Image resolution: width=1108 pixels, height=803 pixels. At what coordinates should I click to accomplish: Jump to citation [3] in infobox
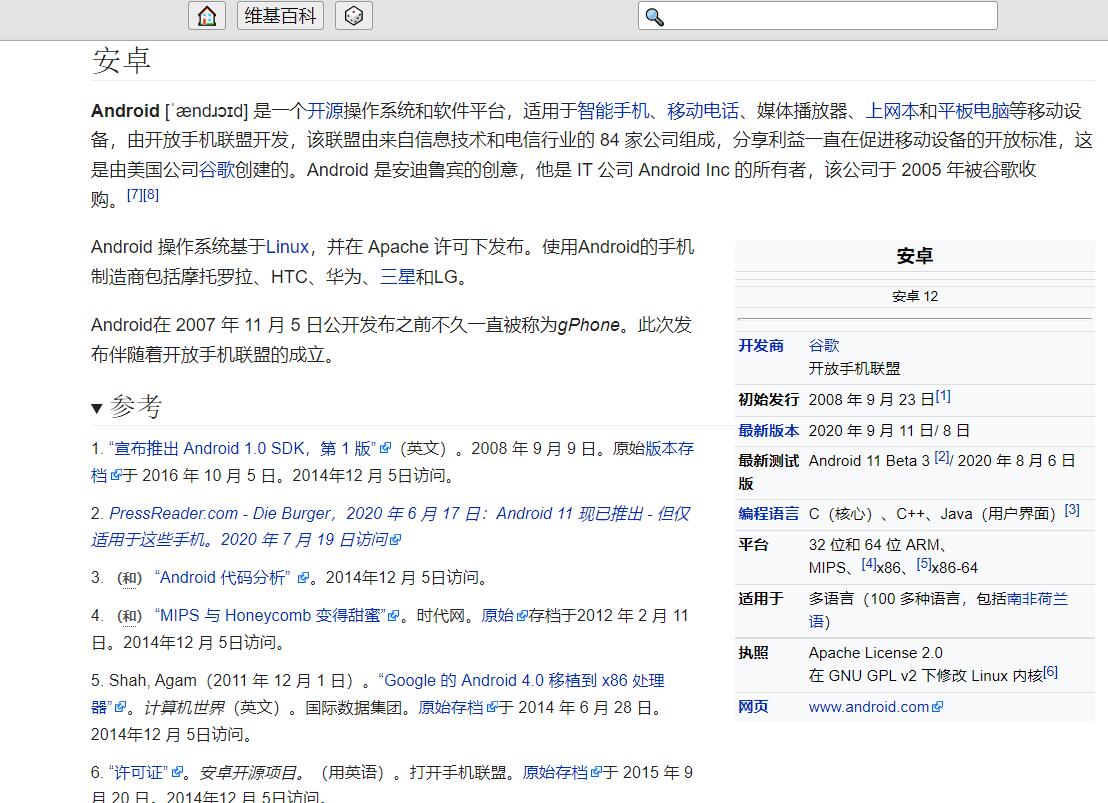click(x=1072, y=510)
